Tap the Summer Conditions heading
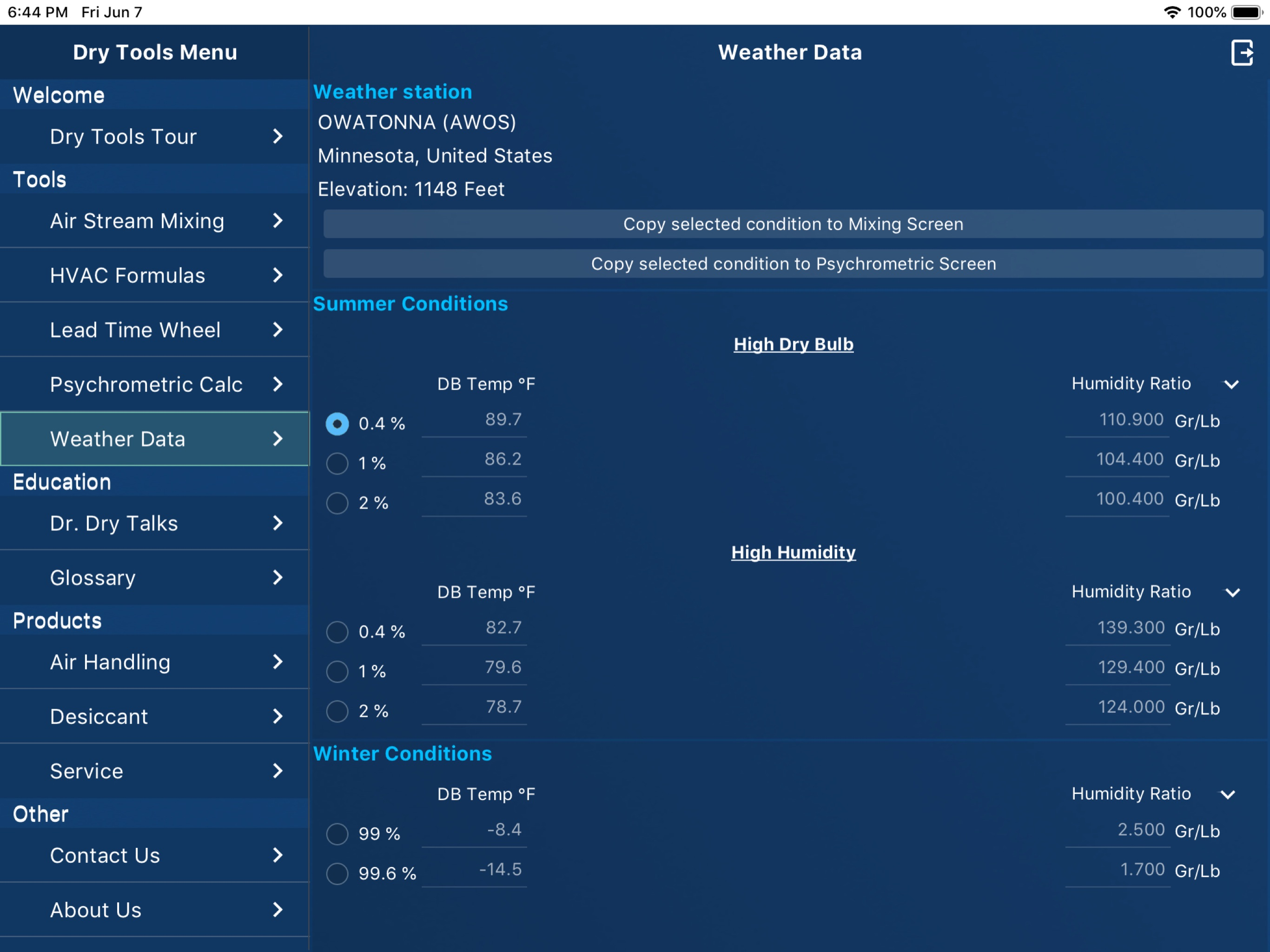1270x952 pixels. [x=410, y=304]
